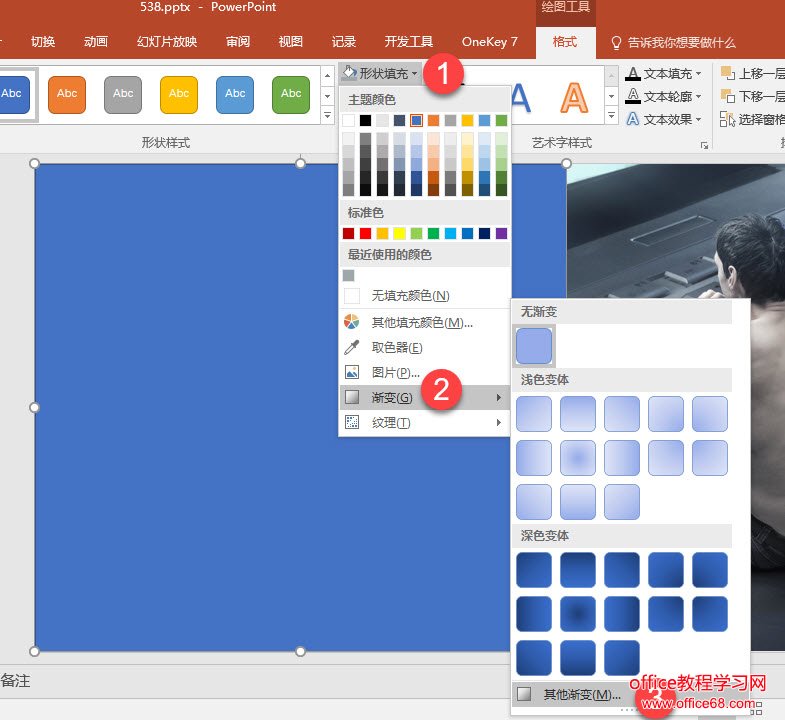785x720 pixels.
Task: Expand the 形状填充 dropdown
Action: (379, 73)
